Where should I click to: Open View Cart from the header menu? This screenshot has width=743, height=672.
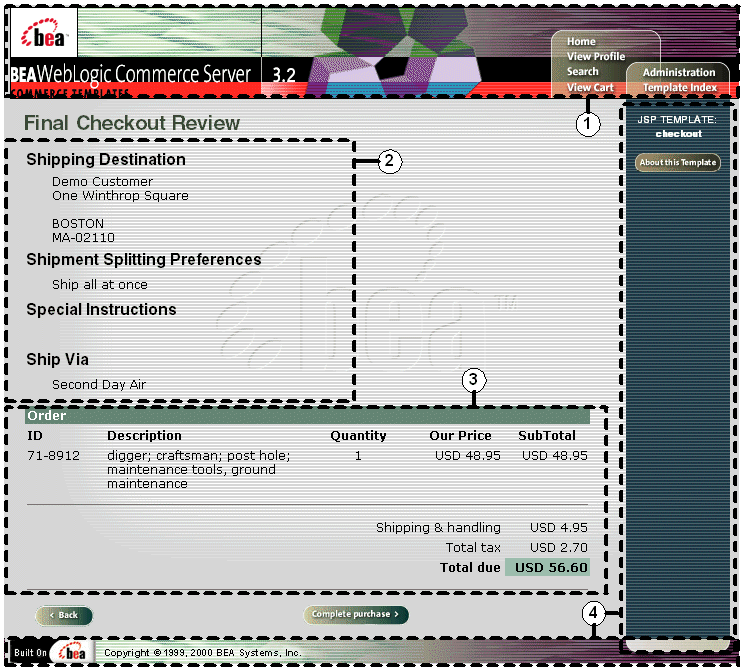590,88
